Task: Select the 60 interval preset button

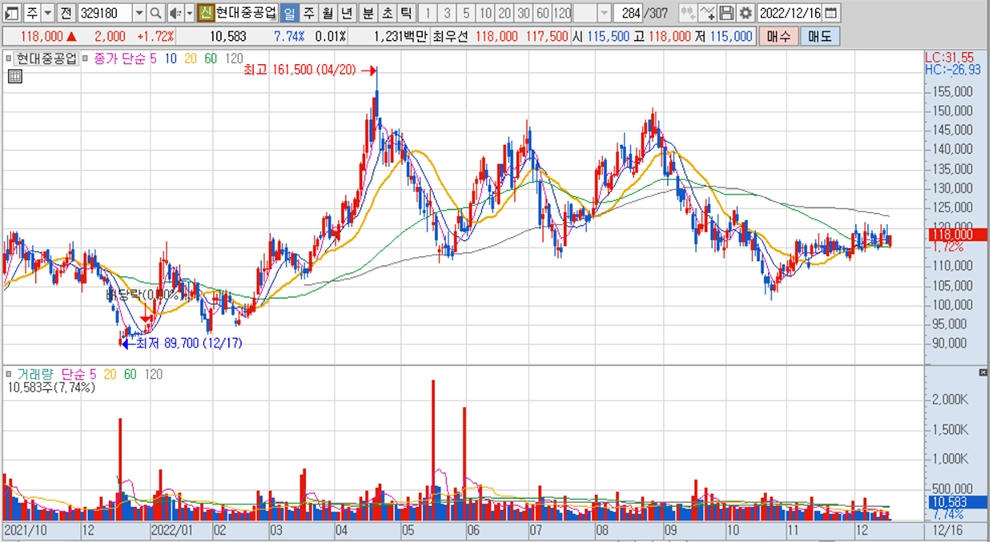Action: click(541, 13)
